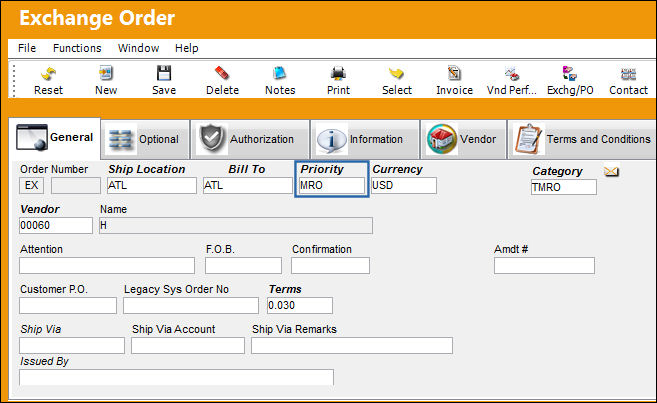
Task: Print the exchange order
Action: pyautogui.click(x=338, y=80)
